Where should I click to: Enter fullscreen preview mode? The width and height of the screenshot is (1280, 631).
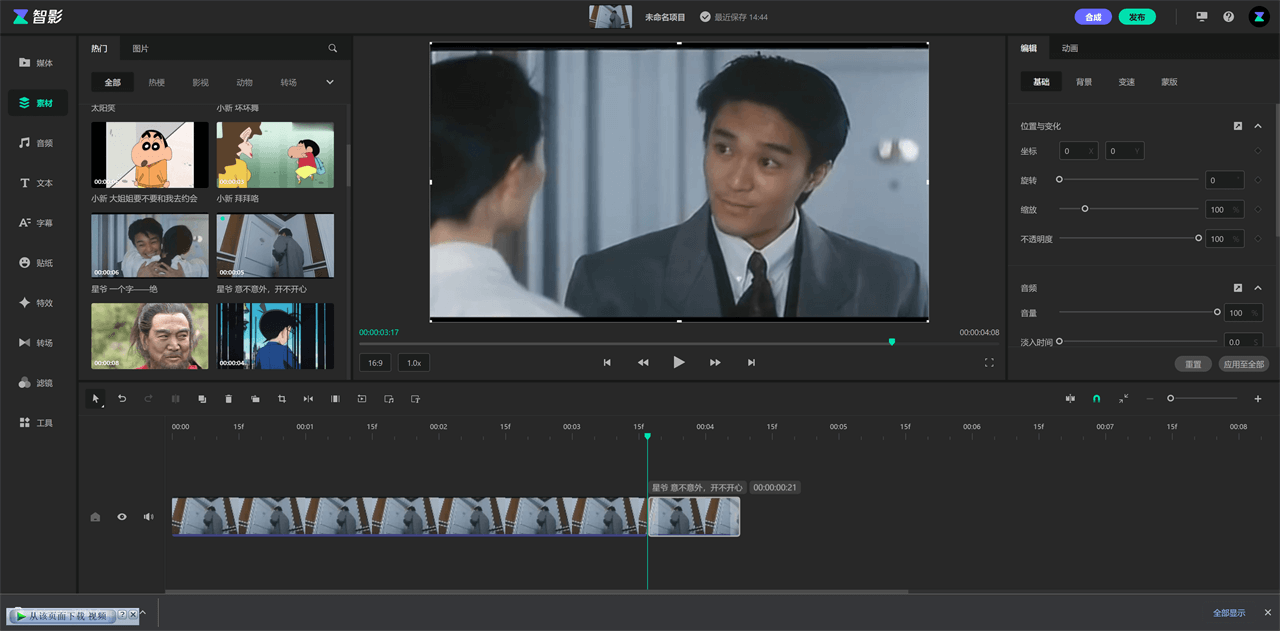[989, 362]
